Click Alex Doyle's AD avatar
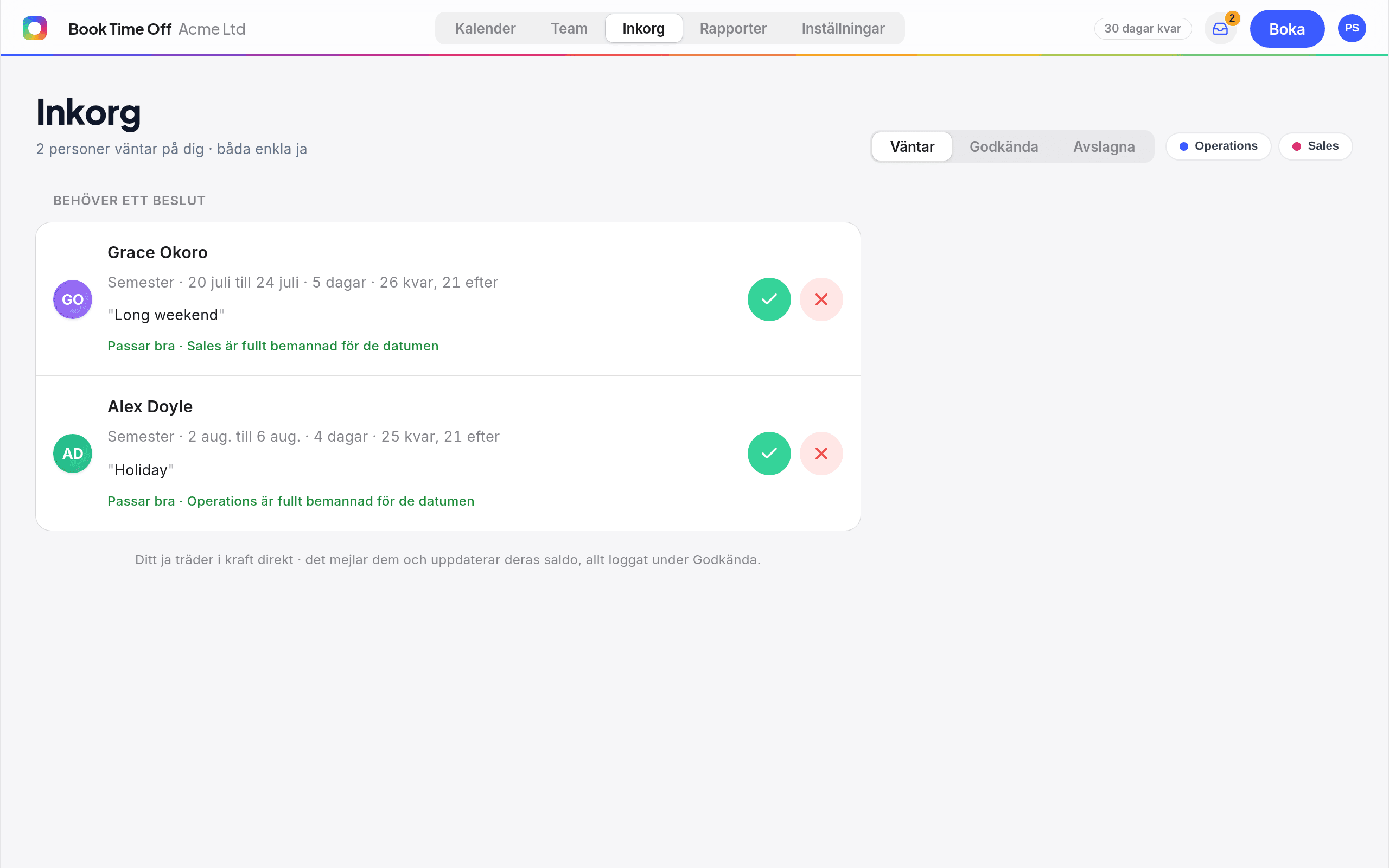 coord(72,454)
